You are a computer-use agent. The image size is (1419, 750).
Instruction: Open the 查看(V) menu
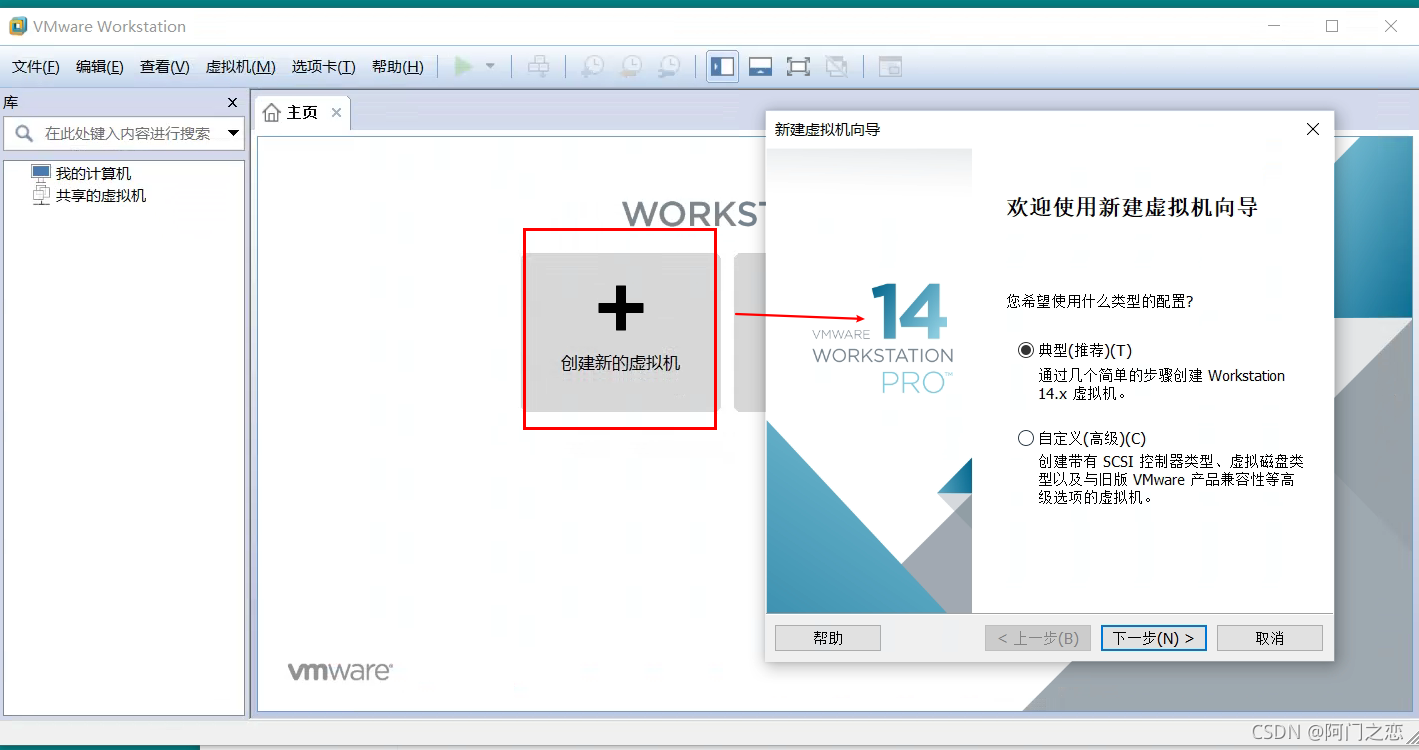click(x=165, y=67)
